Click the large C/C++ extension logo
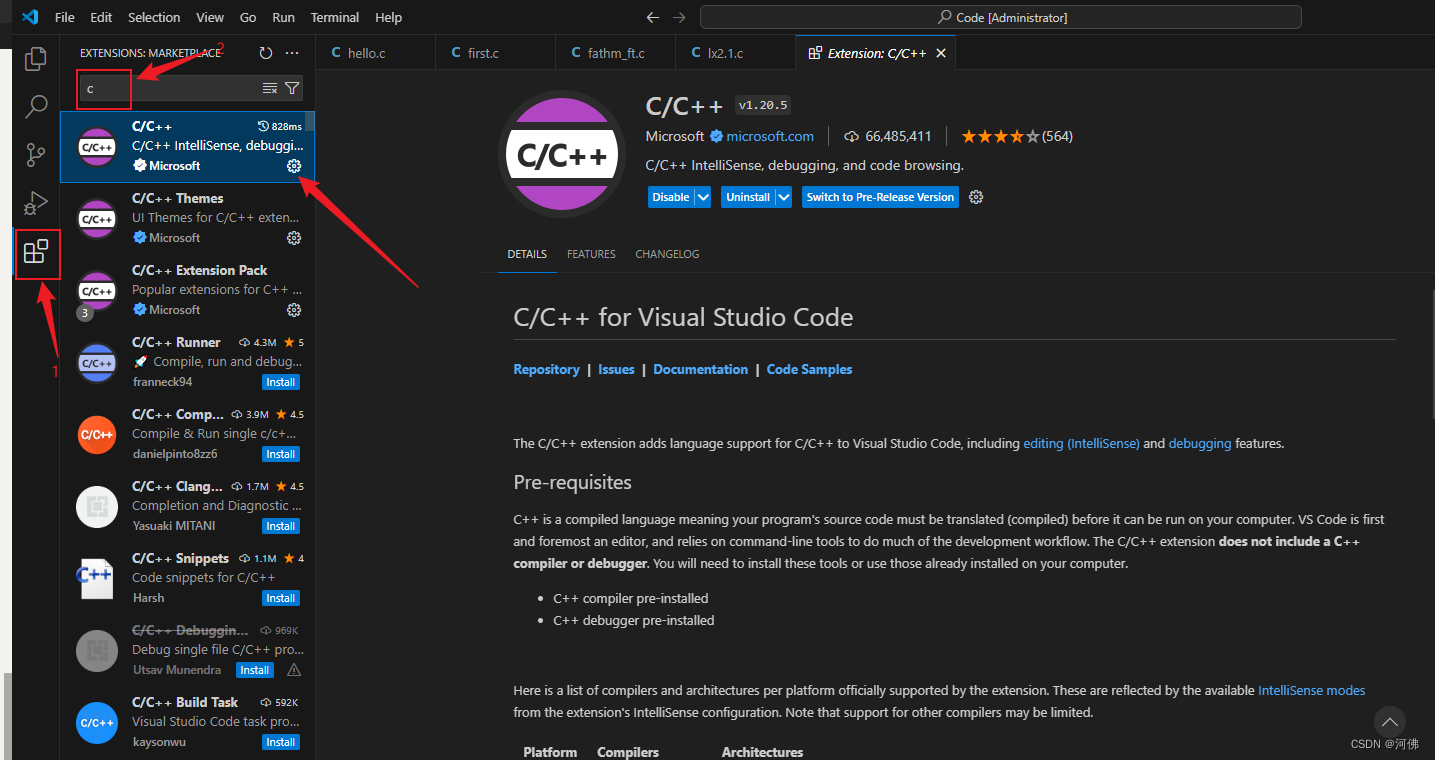This screenshot has width=1435, height=760. (x=561, y=154)
